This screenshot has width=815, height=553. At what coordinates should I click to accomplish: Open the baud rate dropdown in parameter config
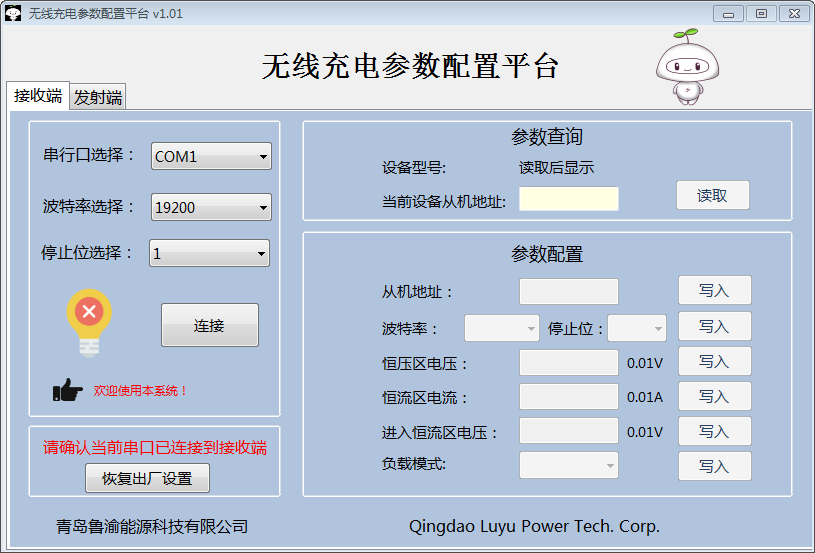(x=502, y=328)
